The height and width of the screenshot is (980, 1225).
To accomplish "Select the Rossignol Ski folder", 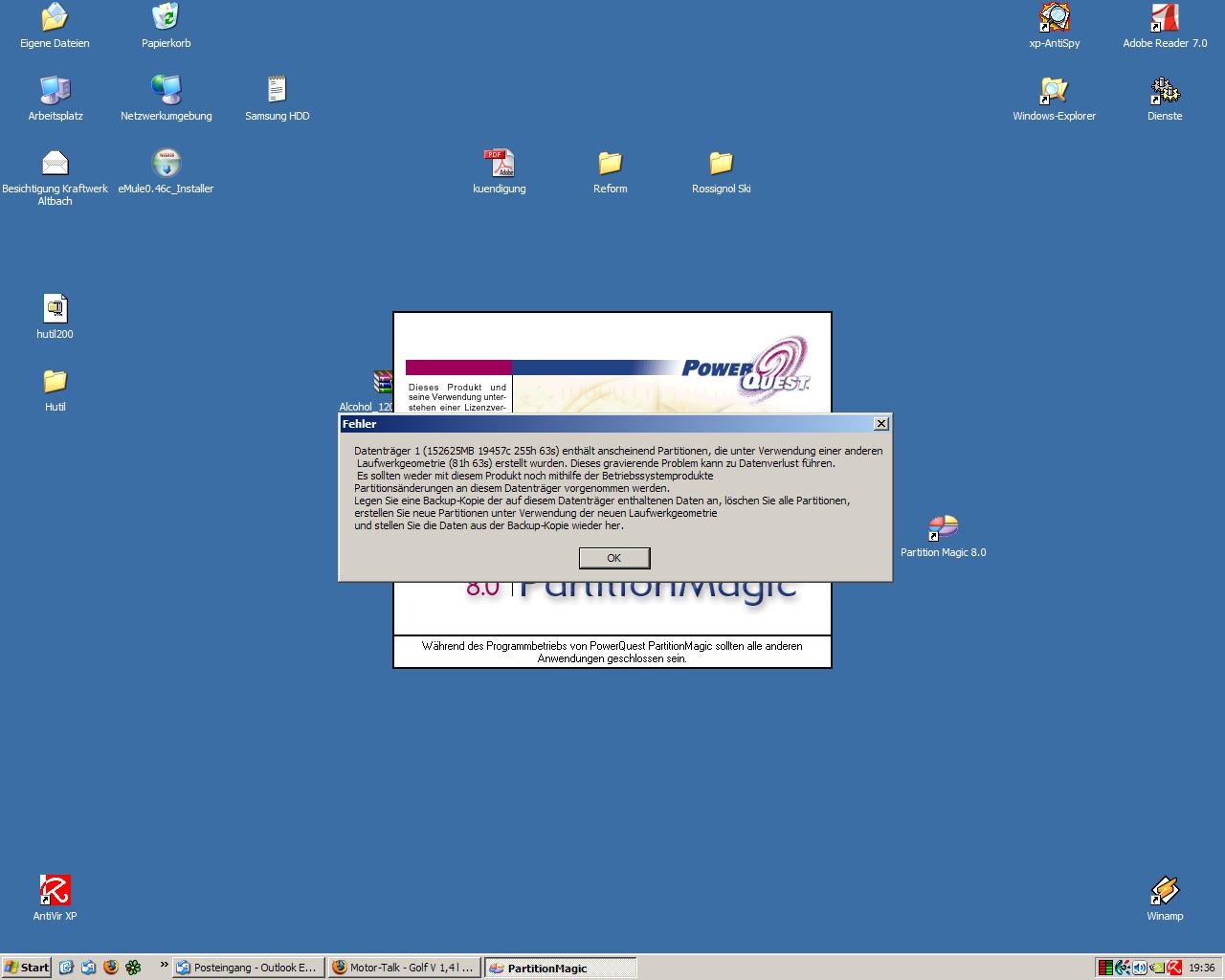I will tap(721, 171).
